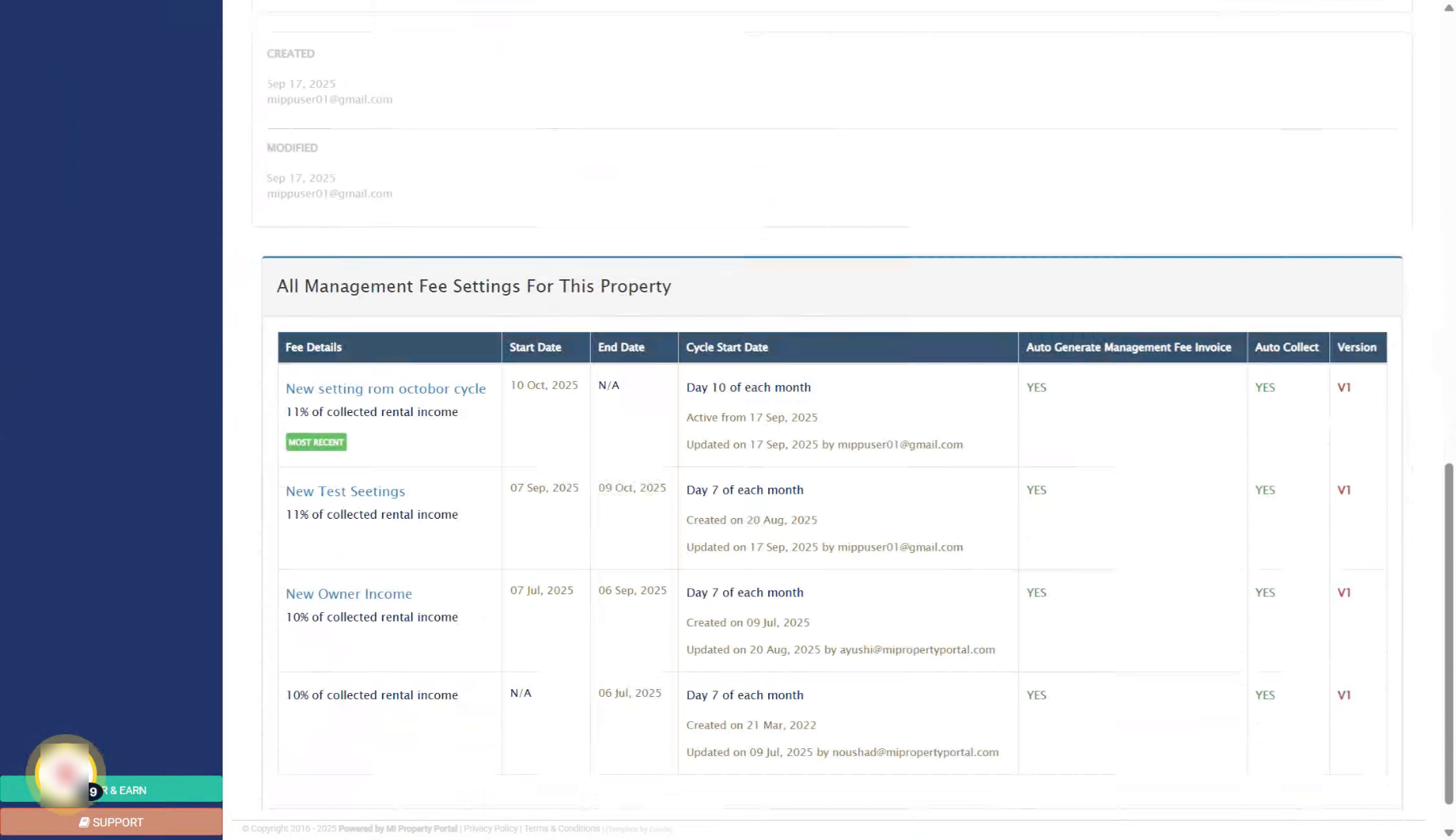Click the Fee Details column header
1456x840 pixels.
pos(314,348)
